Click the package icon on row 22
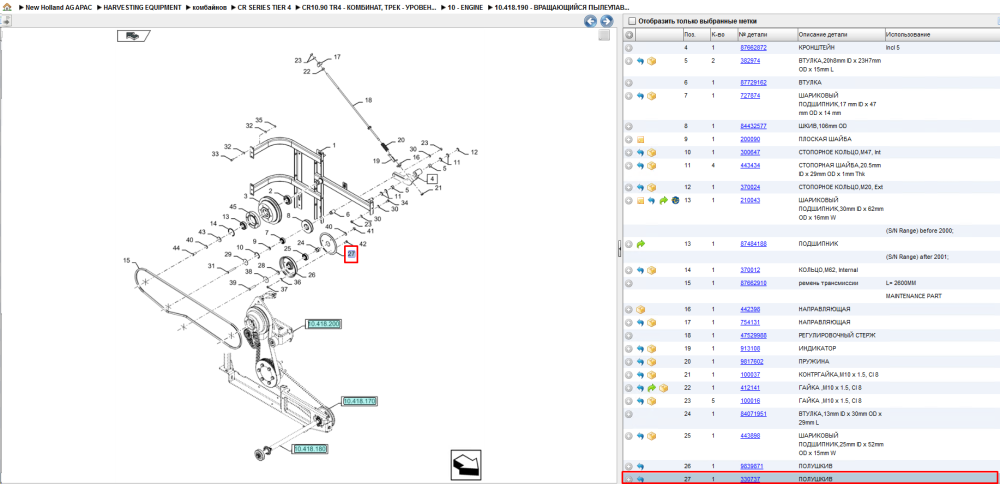Screen dimensions: 1000x484 coord(663,388)
